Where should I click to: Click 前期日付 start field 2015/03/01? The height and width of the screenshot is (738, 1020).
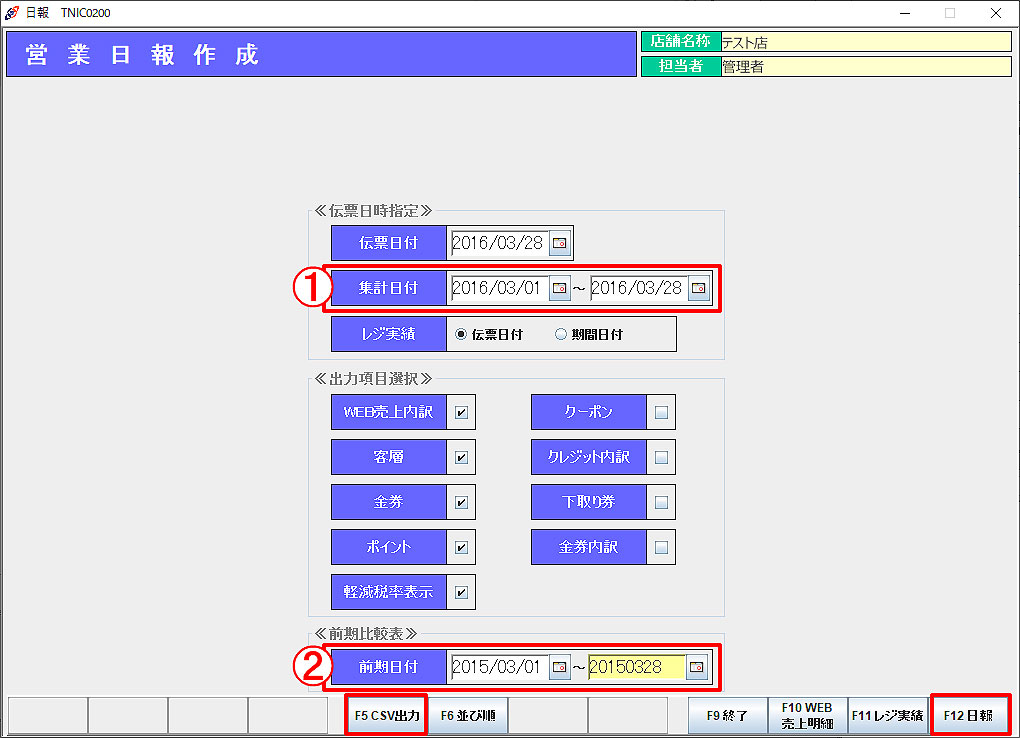499,667
